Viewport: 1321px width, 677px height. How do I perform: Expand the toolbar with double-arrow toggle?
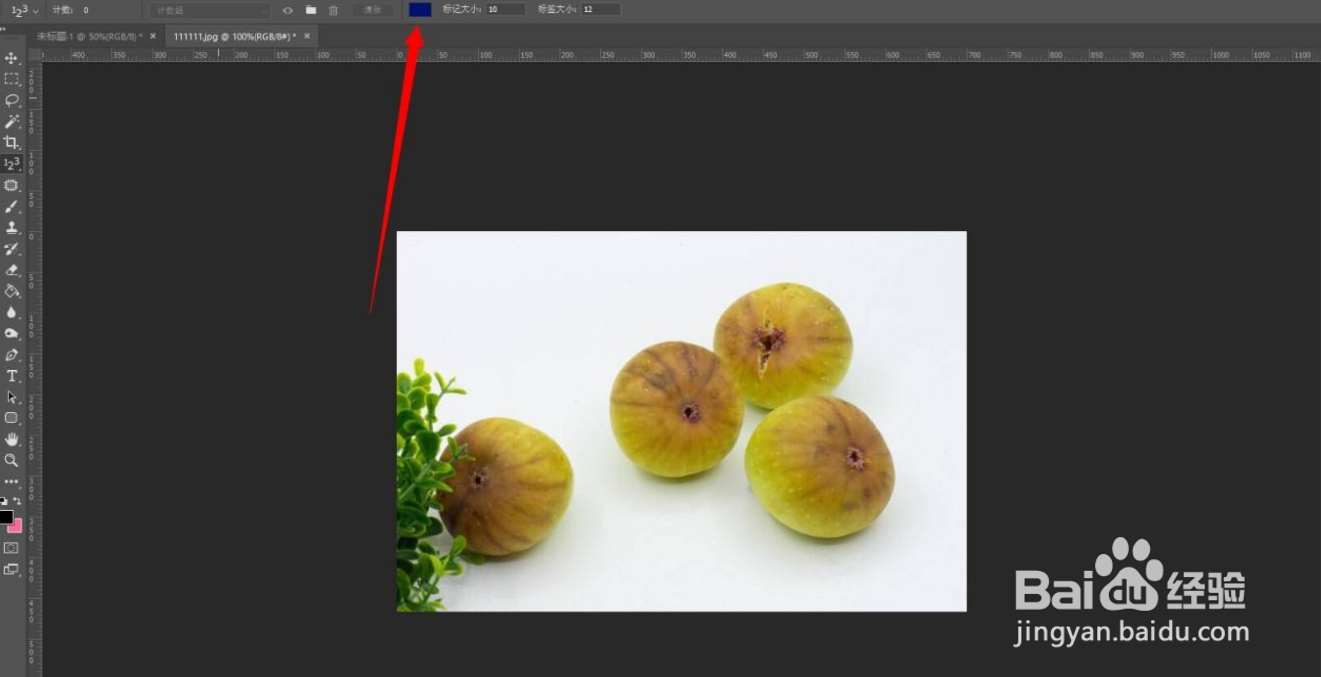click(x=3, y=28)
